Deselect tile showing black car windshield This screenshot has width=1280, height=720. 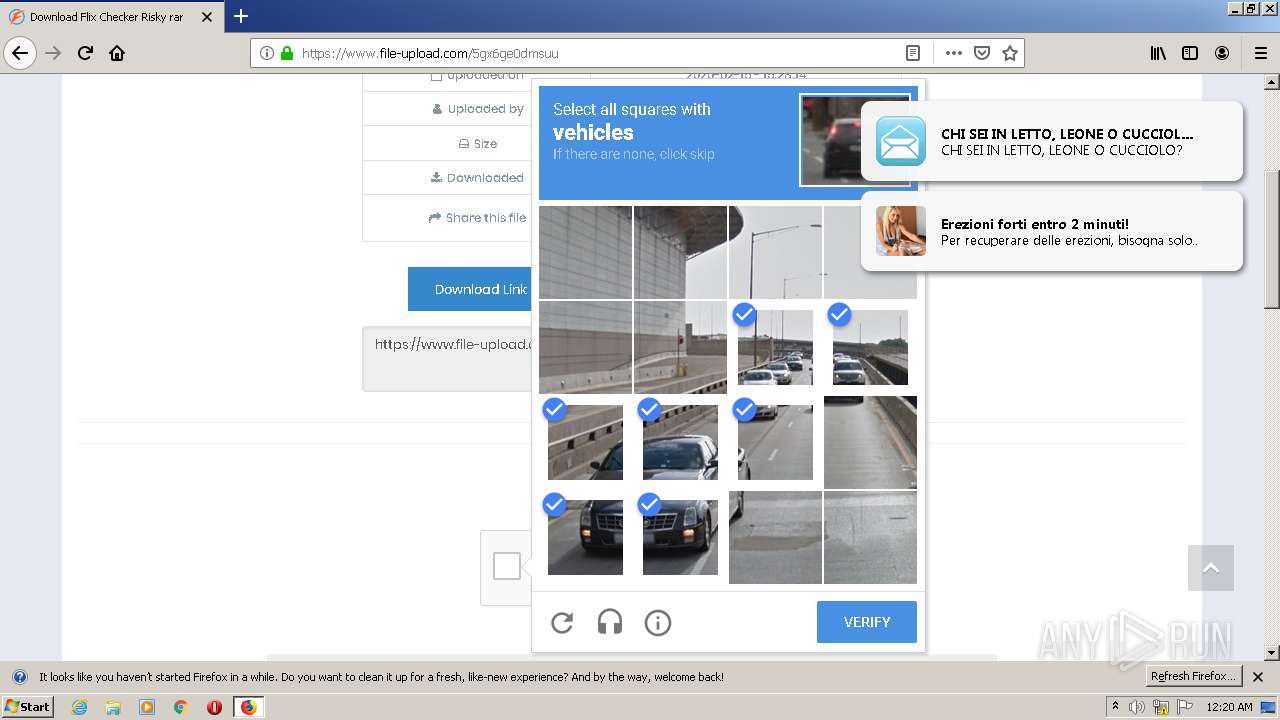680,442
